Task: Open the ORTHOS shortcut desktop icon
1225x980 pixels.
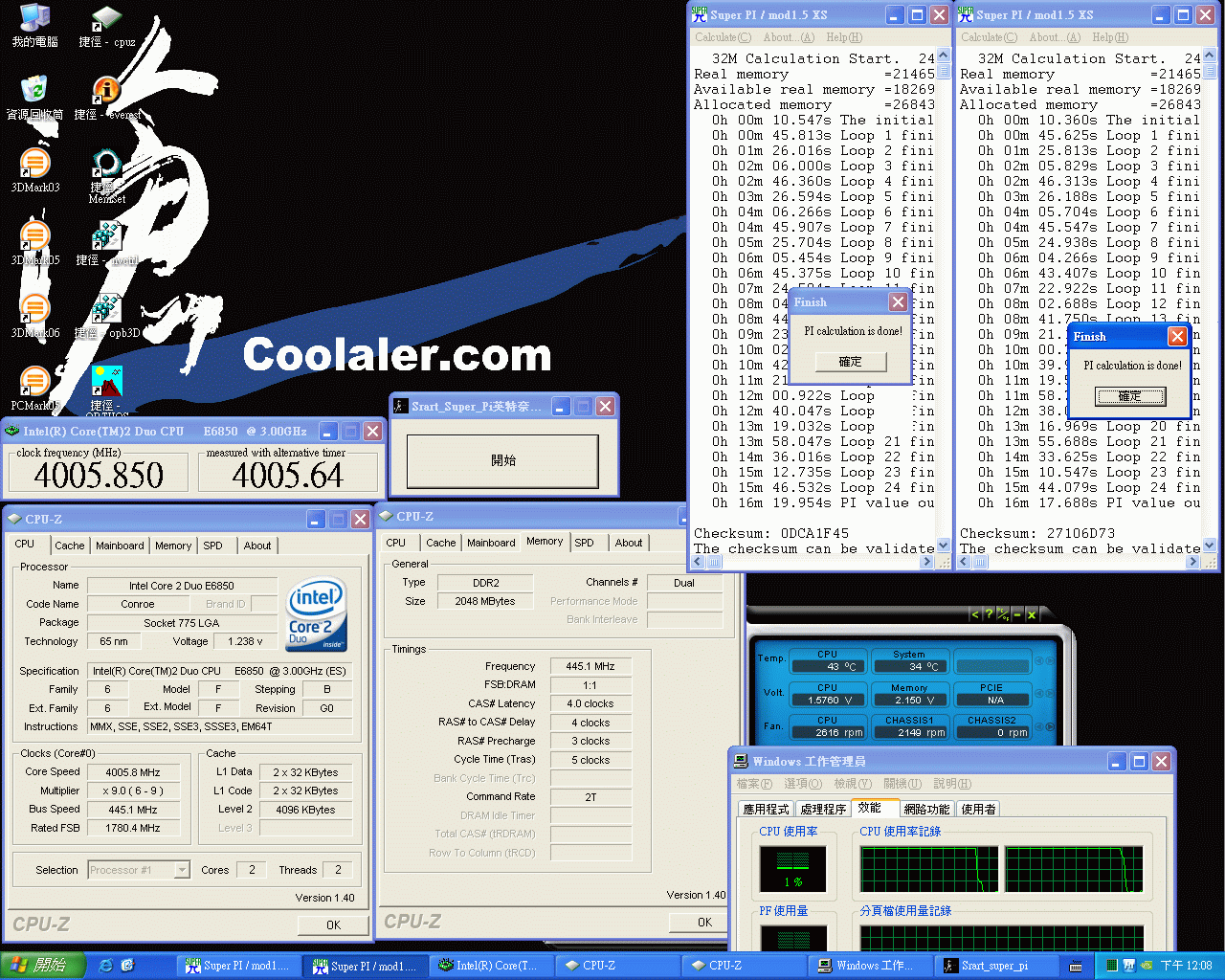Action: coord(106,392)
